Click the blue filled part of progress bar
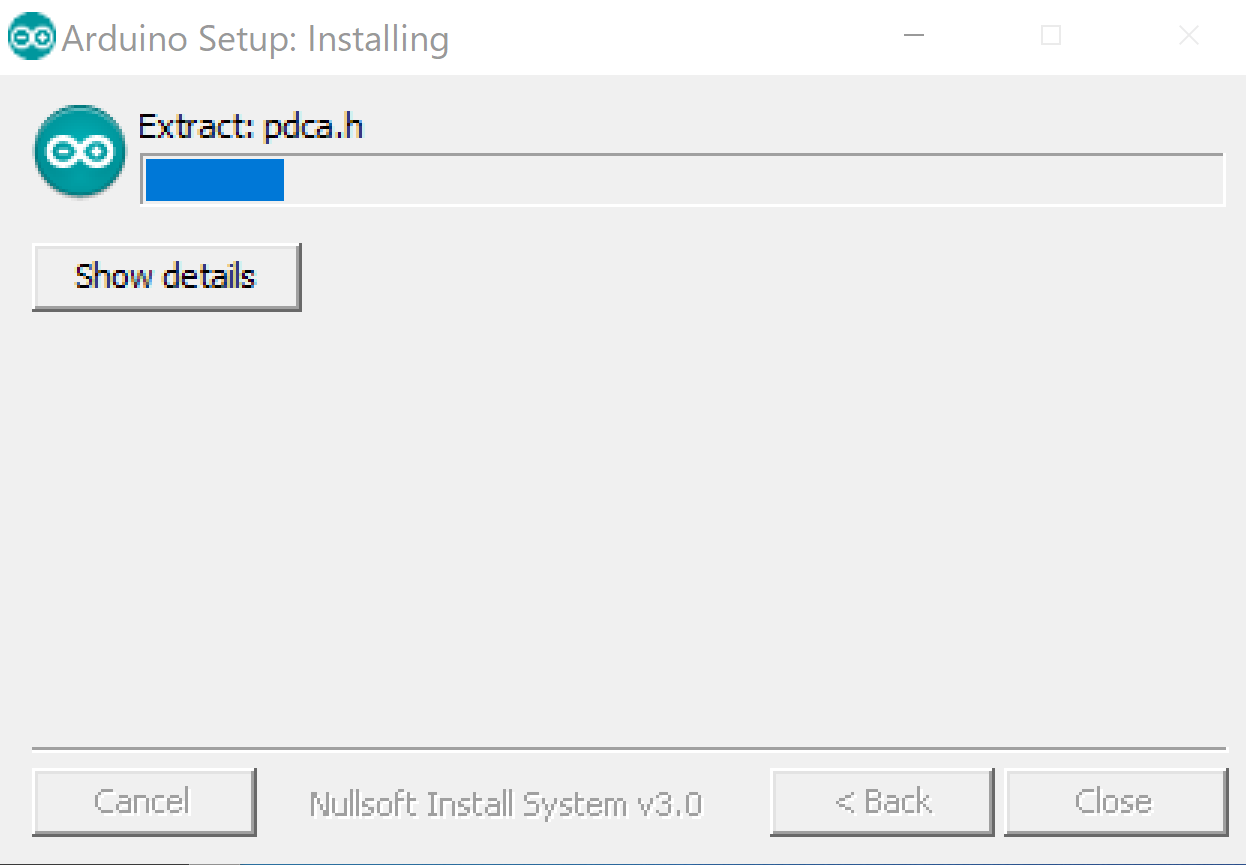Viewport: 1246px width, 865px height. point(215,180)
